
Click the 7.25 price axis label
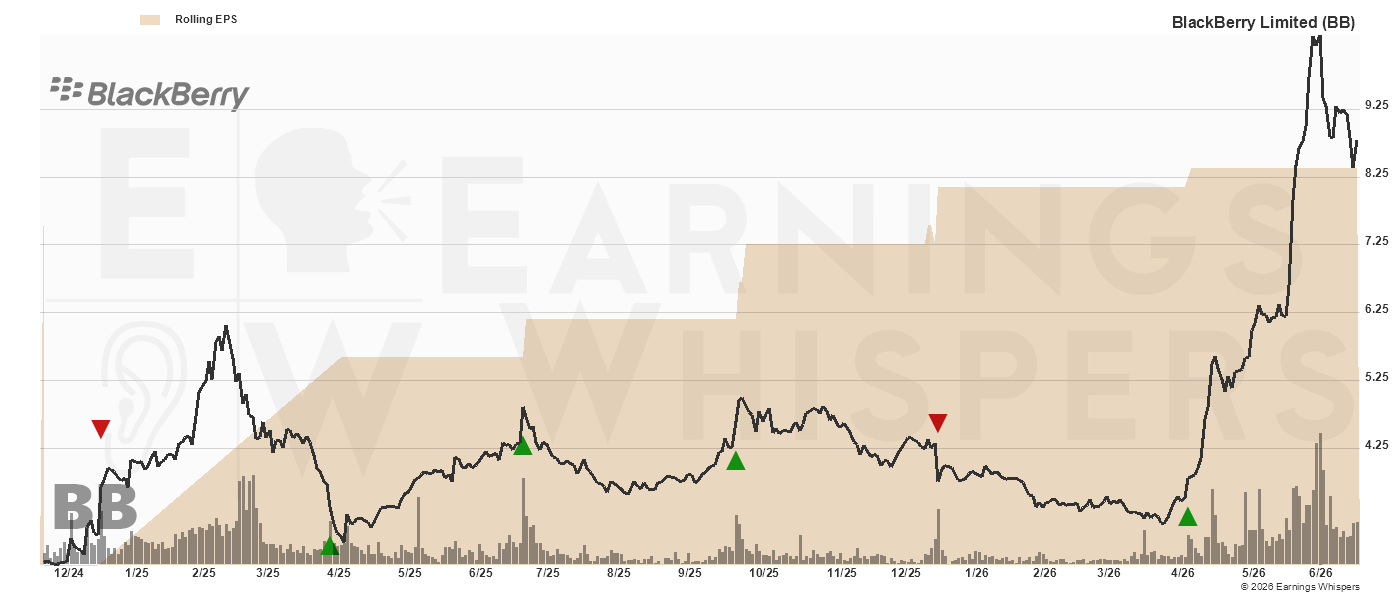[1377, 241]
